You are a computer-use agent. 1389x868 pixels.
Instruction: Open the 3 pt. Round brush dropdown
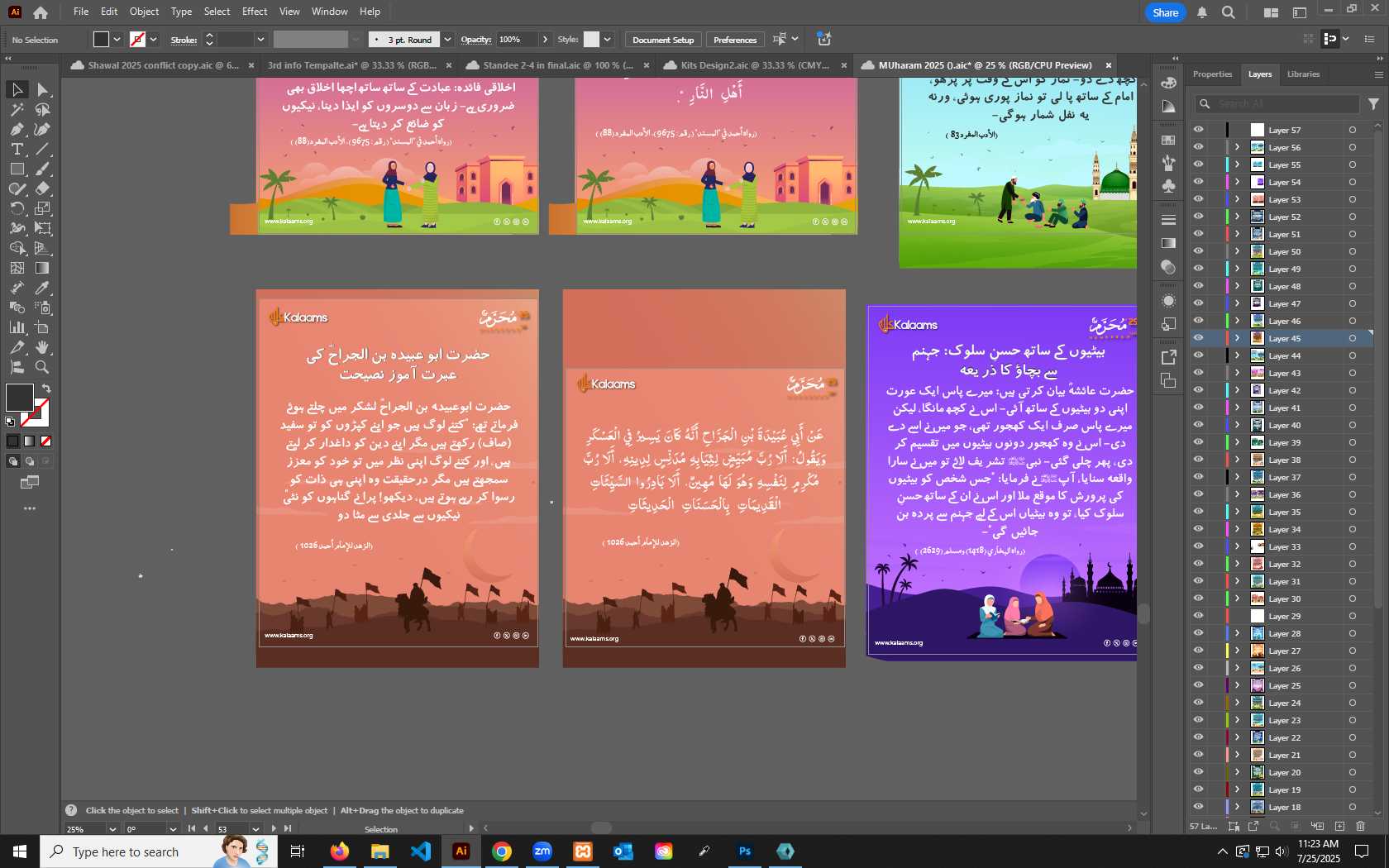[x=447, y=40]
